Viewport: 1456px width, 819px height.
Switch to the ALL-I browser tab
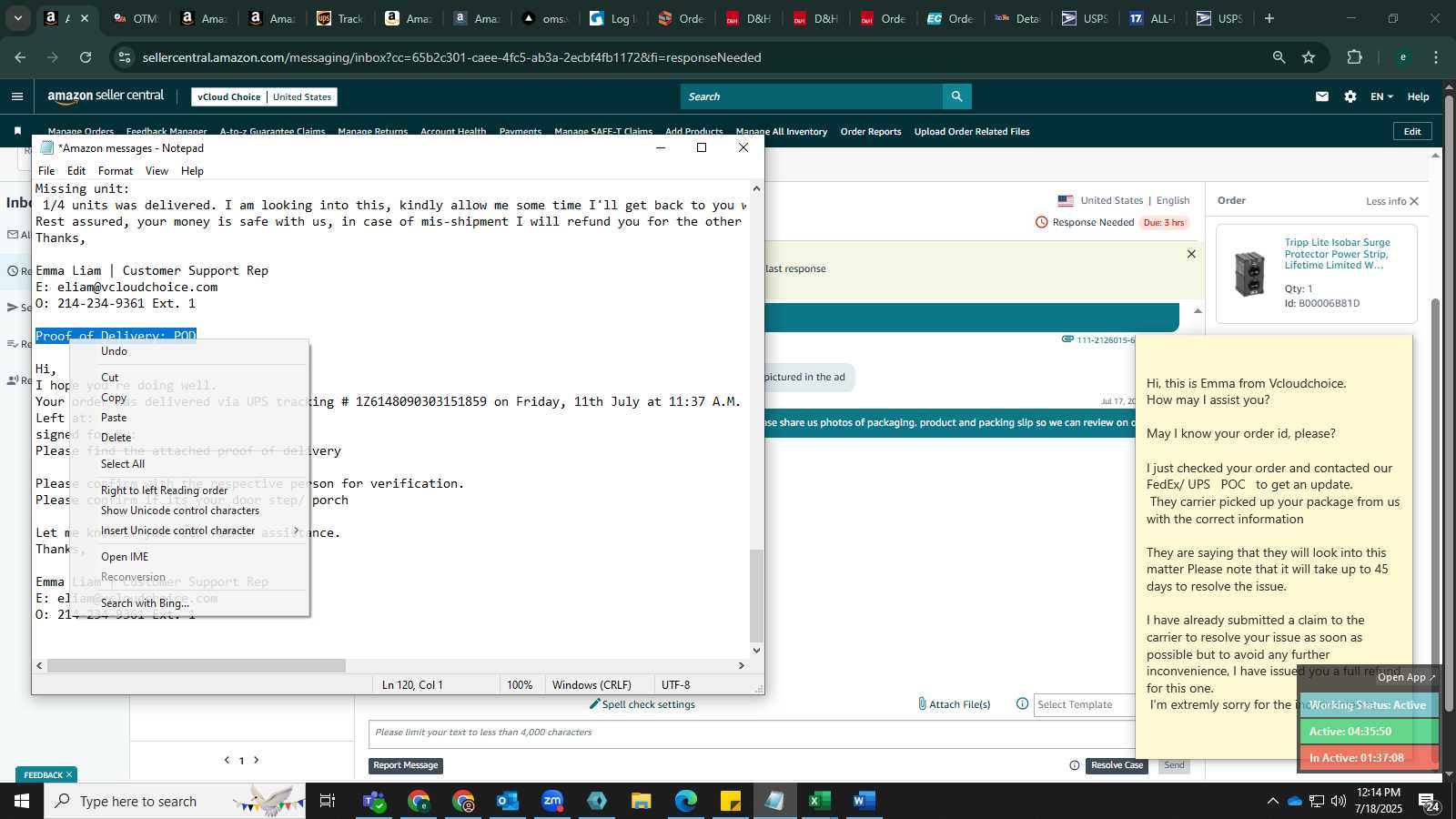click(x=1152, y=18)
